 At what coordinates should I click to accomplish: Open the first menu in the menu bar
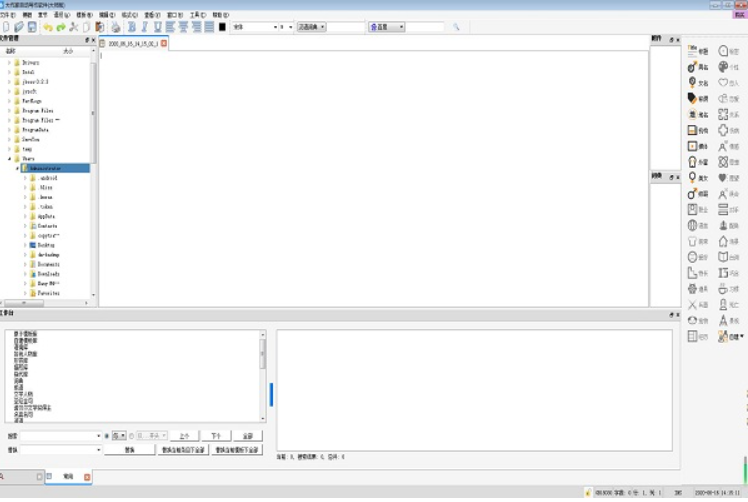click(x=7, y=15)
